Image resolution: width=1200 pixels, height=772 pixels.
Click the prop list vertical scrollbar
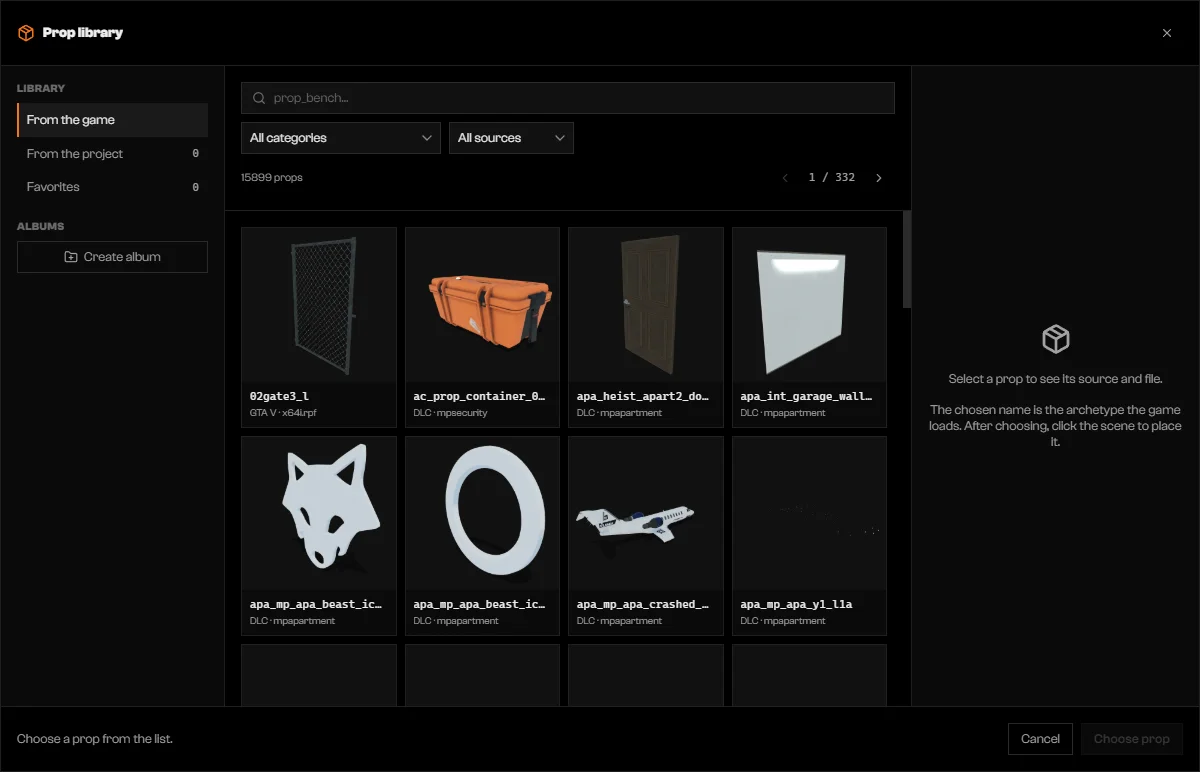pyautogui.click(x=907, y=259)
